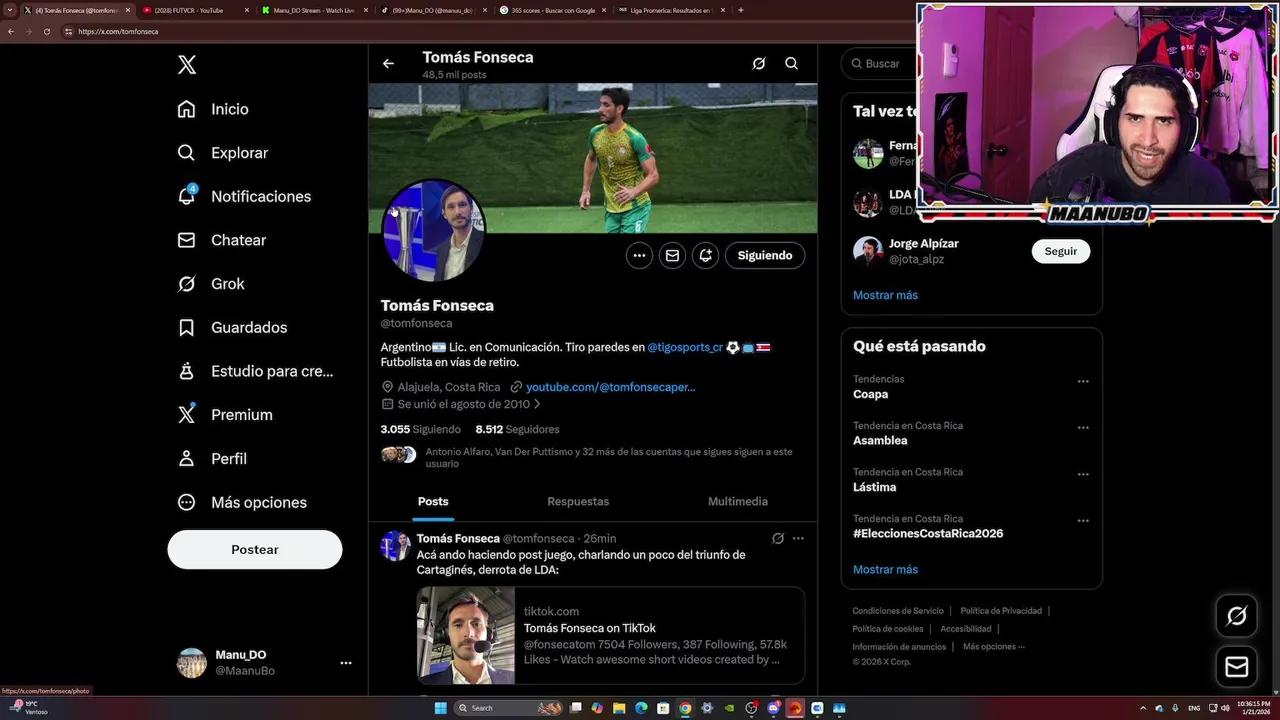Open Tomás Fonseca profile photo
Viewport: 1280px width, 720px height.
tap(434, 231)
